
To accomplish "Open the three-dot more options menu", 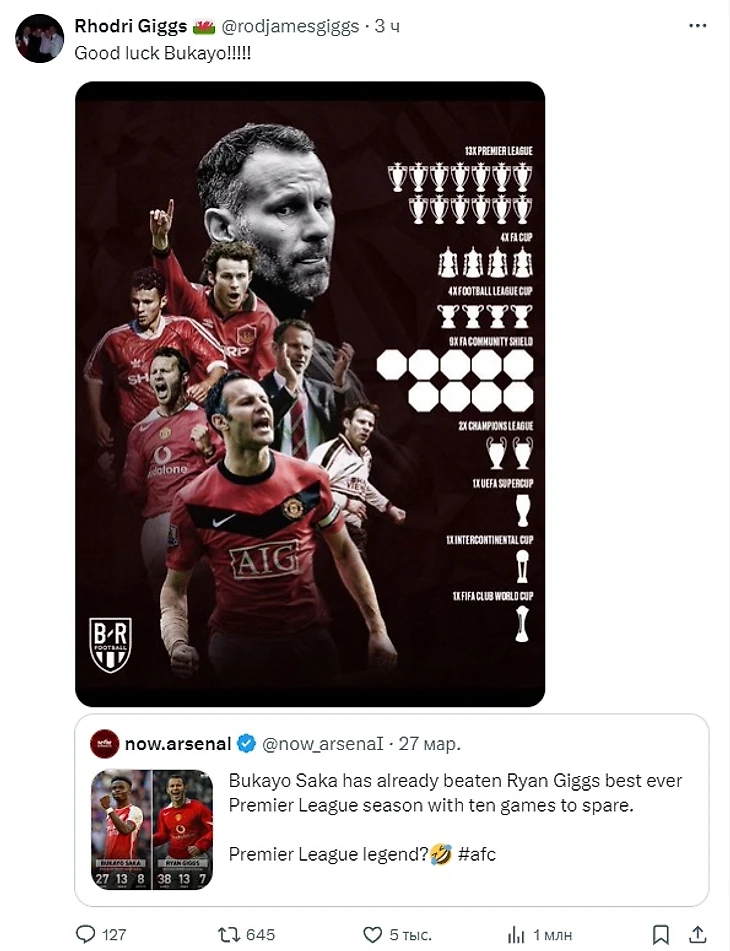I will click(x=698, y=26).
